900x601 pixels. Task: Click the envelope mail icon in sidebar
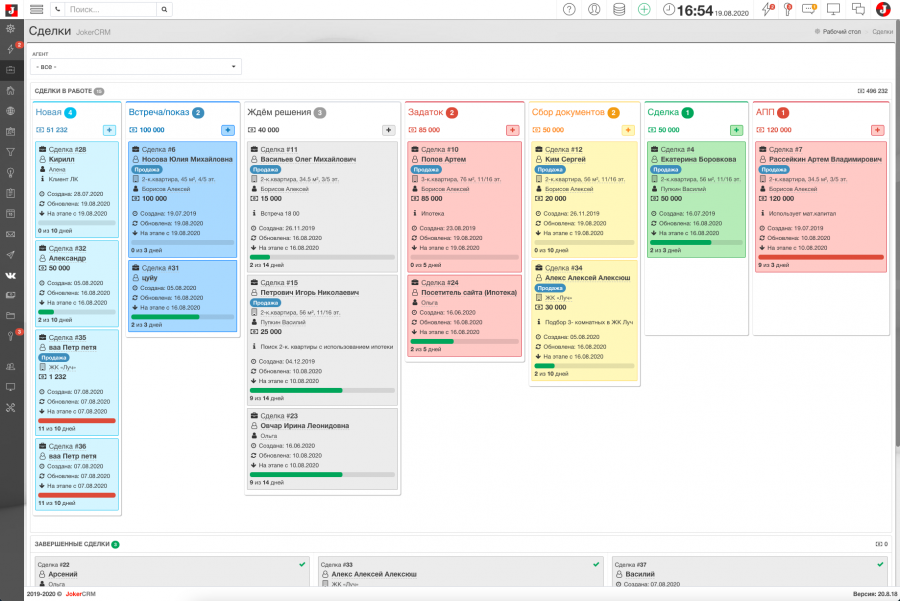point(10,234)
